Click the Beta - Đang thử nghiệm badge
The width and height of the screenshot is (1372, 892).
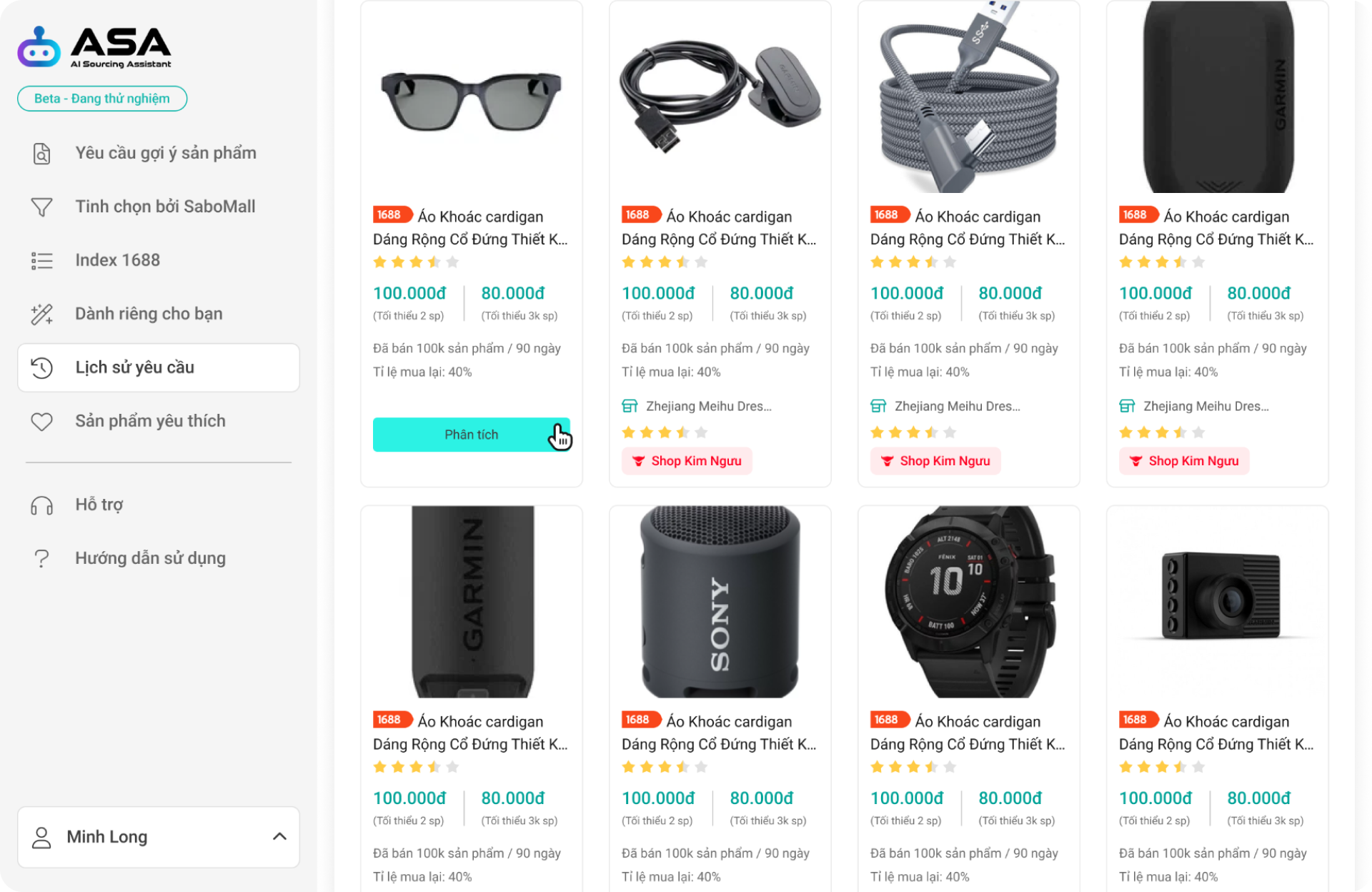click(102, 99)
